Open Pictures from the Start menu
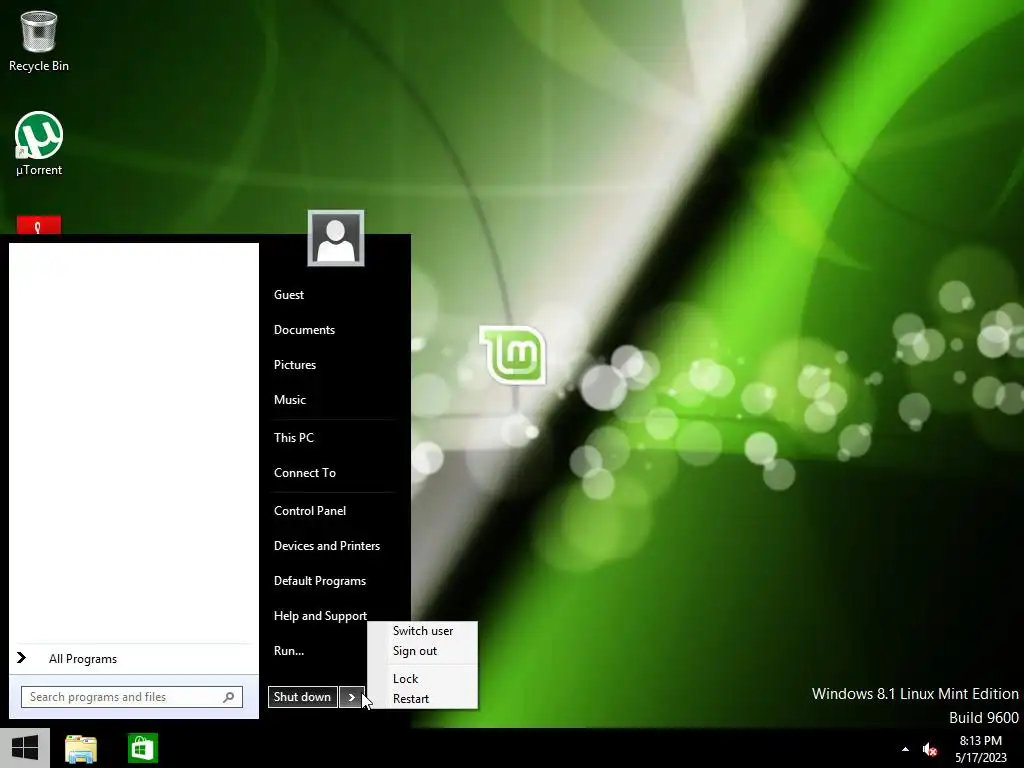This screenshot has width=1024, height=768. point(295,365)
